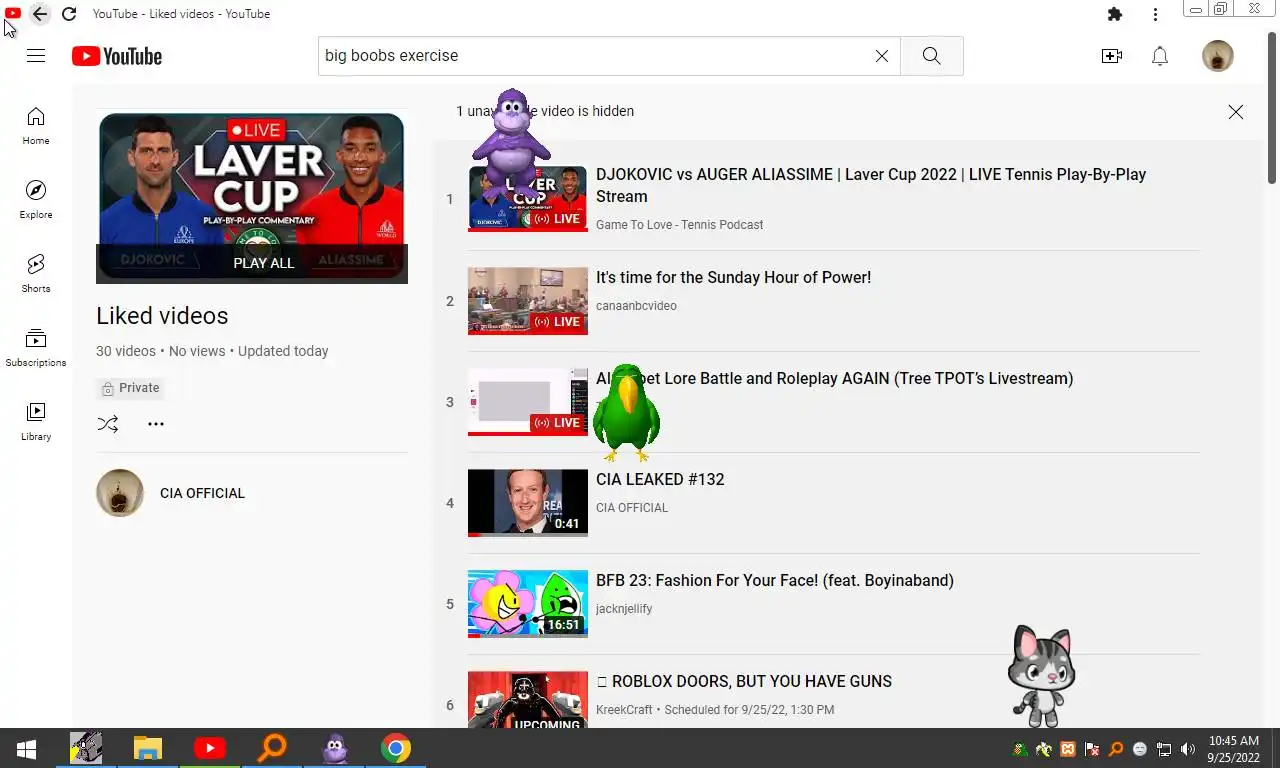
Task: Open the Create video icon
Action: pyautogui.click(x=1112, y=56)
